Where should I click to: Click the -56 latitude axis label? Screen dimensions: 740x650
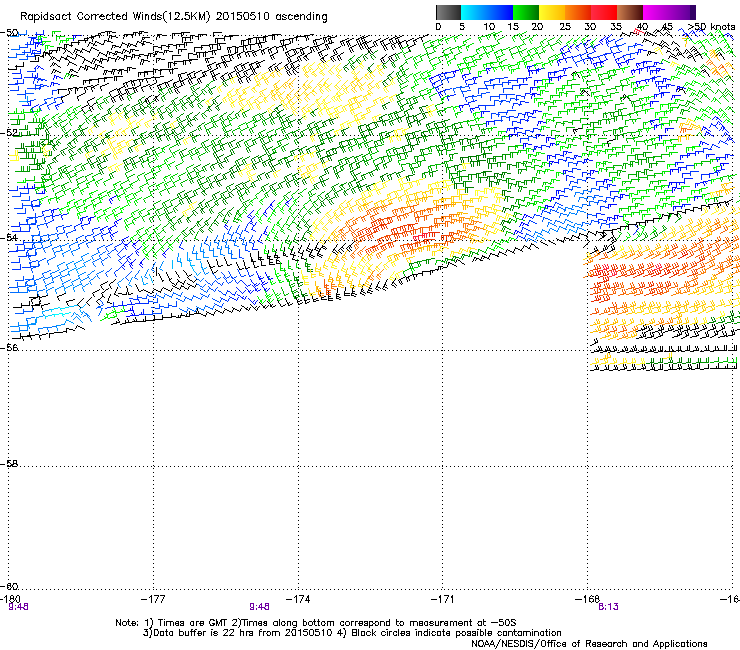(9, 347)
